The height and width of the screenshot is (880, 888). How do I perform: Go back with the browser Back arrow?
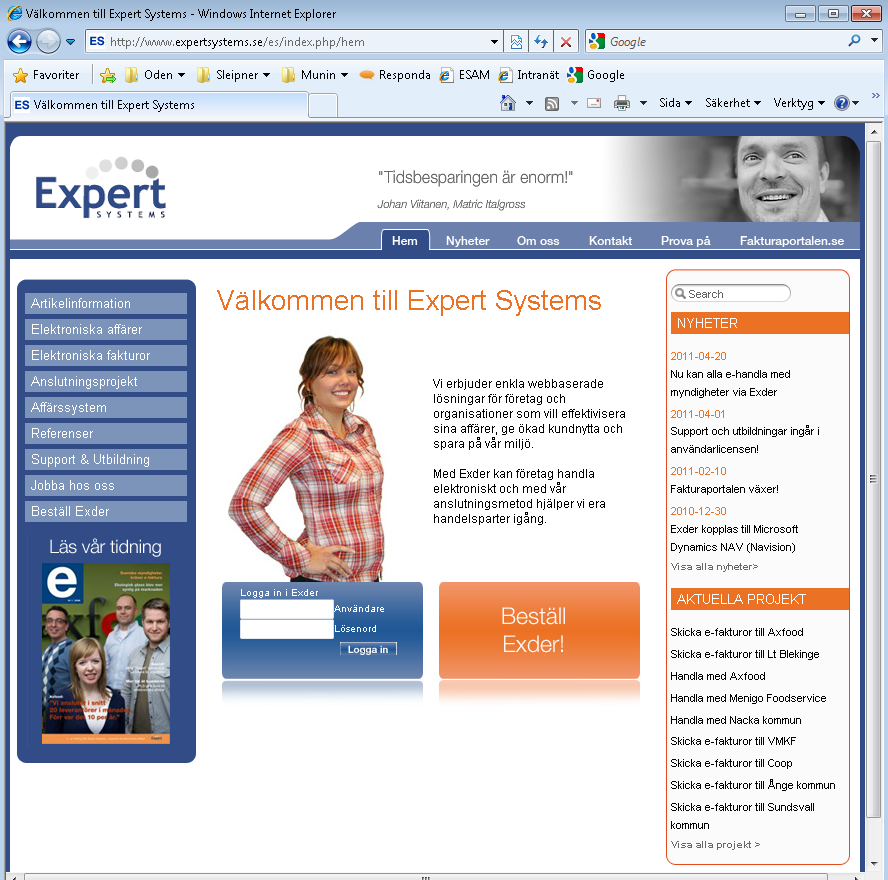[19, 41]
